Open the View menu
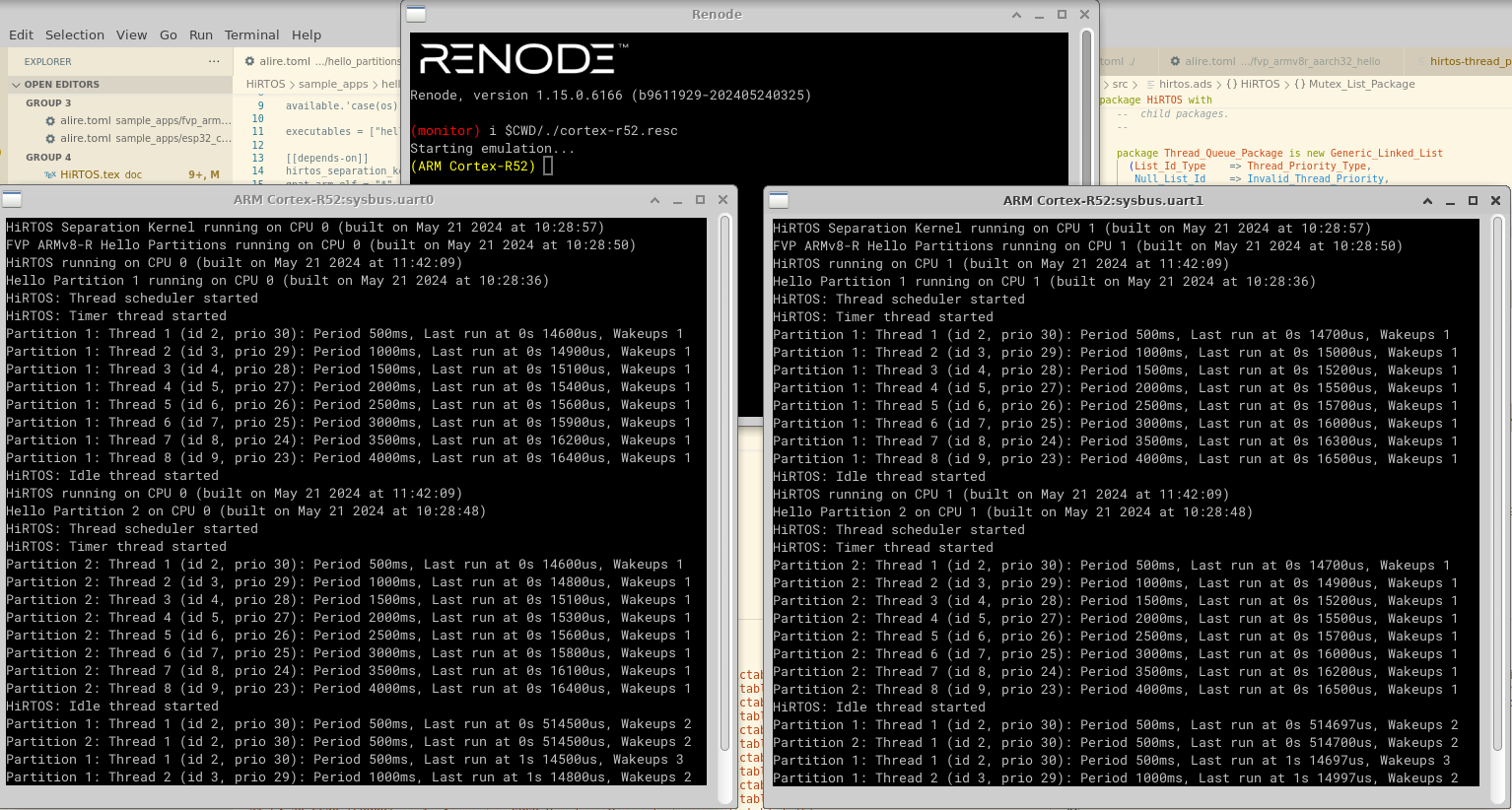Viewport: 1512px width, 810px height. coord(132,34)
